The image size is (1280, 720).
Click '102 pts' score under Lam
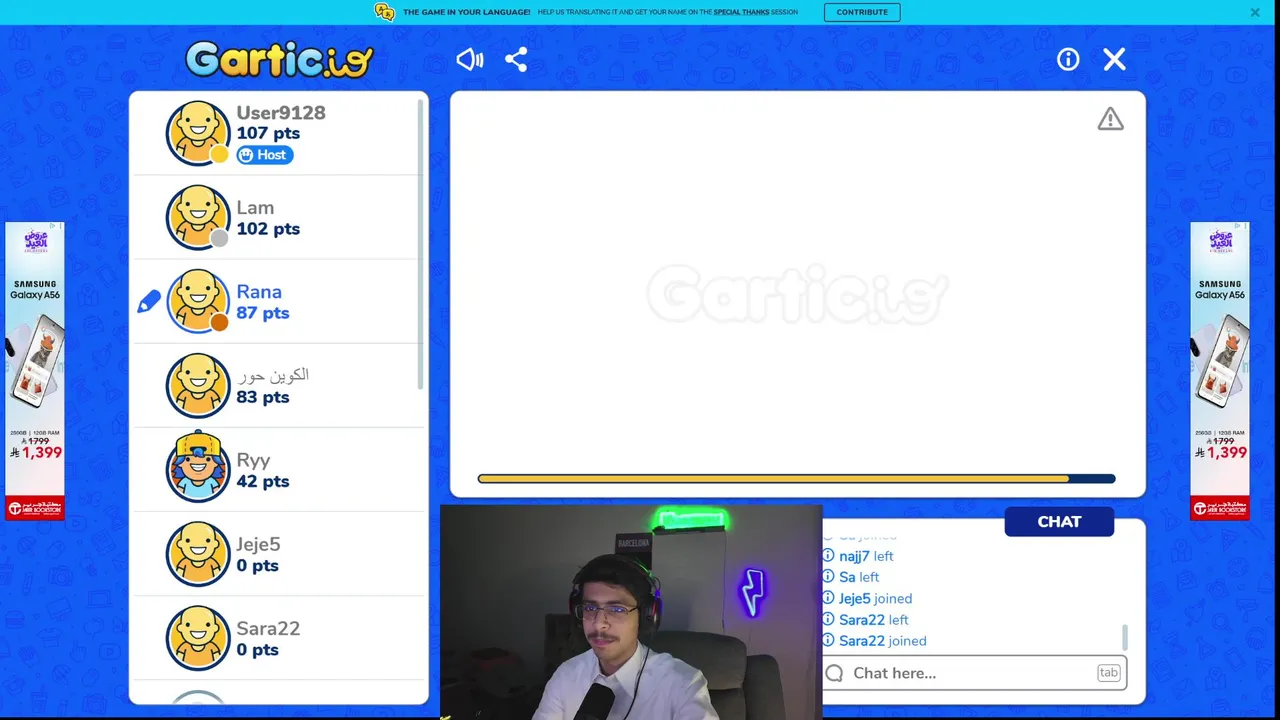tap(268, 229)
